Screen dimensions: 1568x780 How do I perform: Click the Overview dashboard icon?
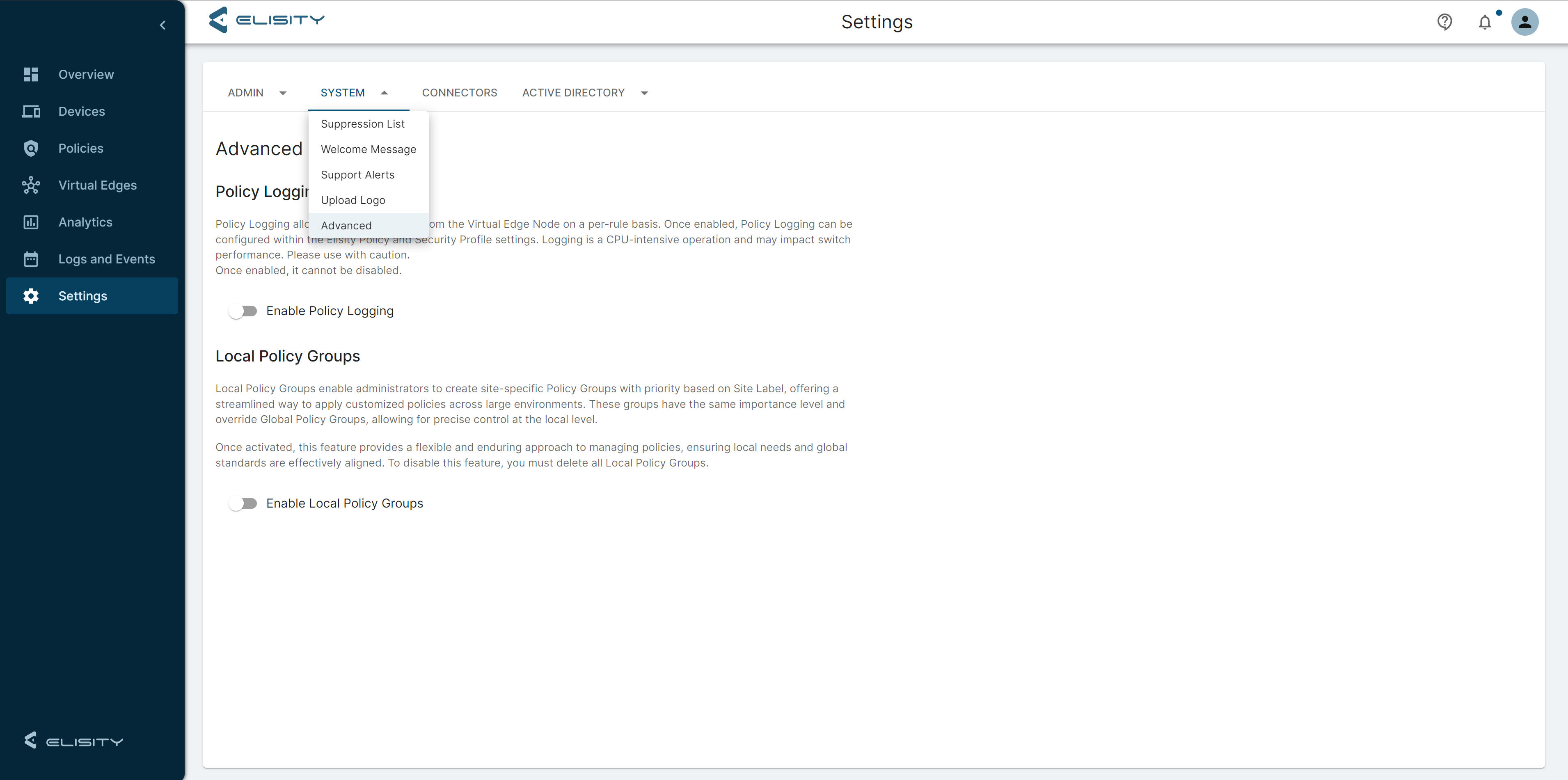(31, 74)
